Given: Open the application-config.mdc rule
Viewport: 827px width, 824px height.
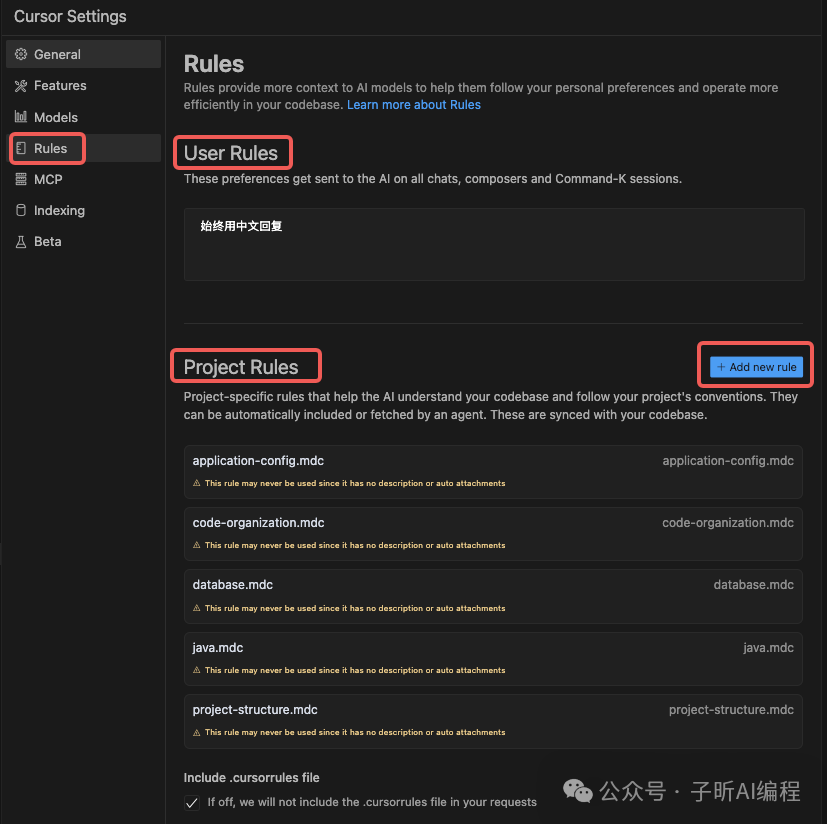Looking at the screenshot, I should [x=493, y=472].
